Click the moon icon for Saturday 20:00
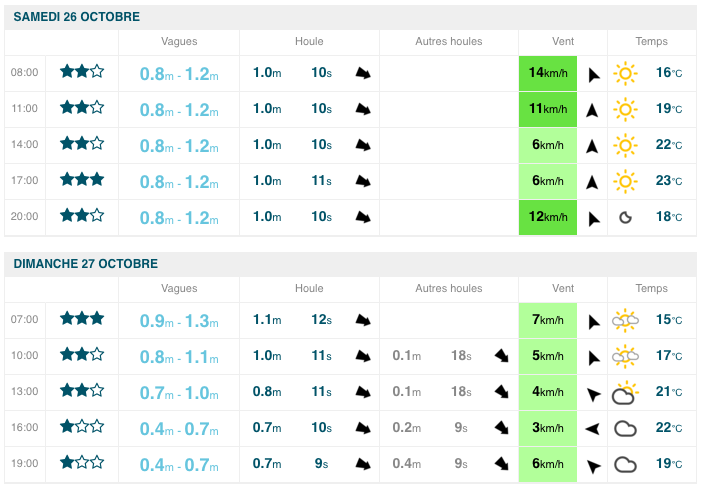 point(625,217)
